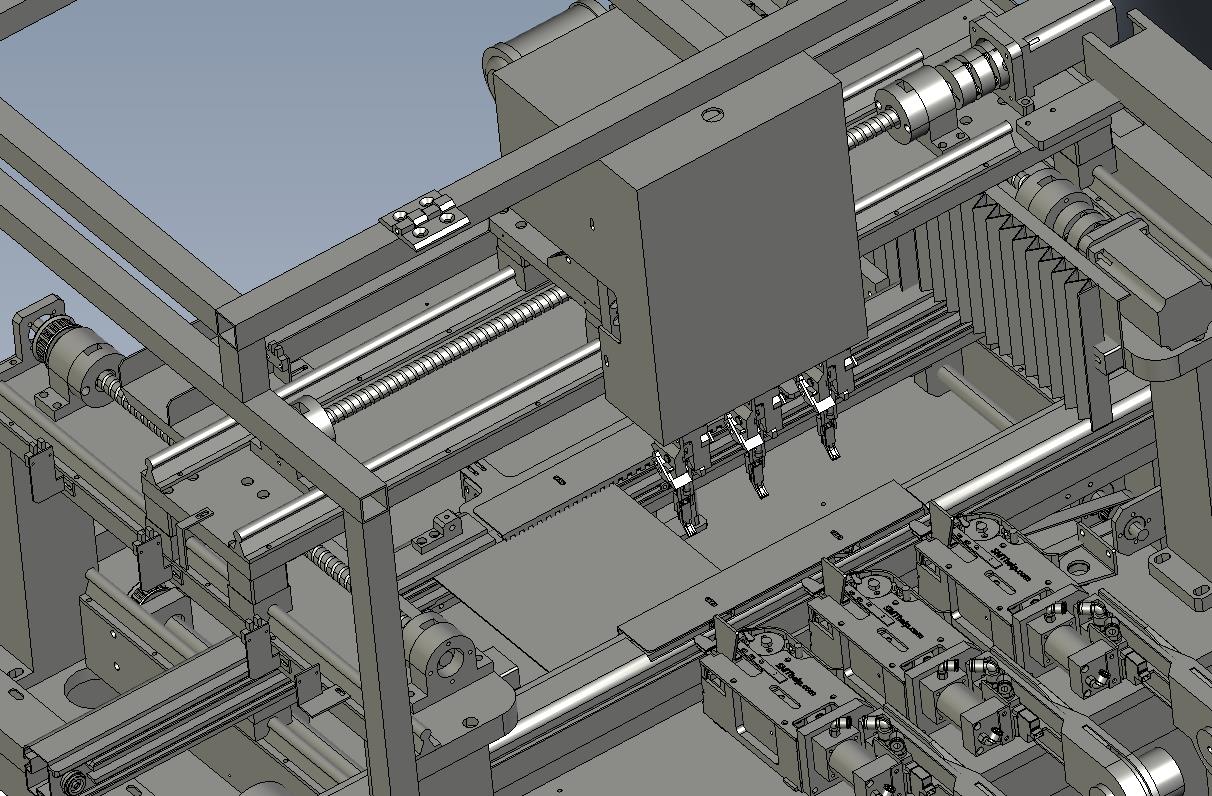Click the round hole on top of the head housing
This screenshot has width=1212, height=796.
[711, 115]
